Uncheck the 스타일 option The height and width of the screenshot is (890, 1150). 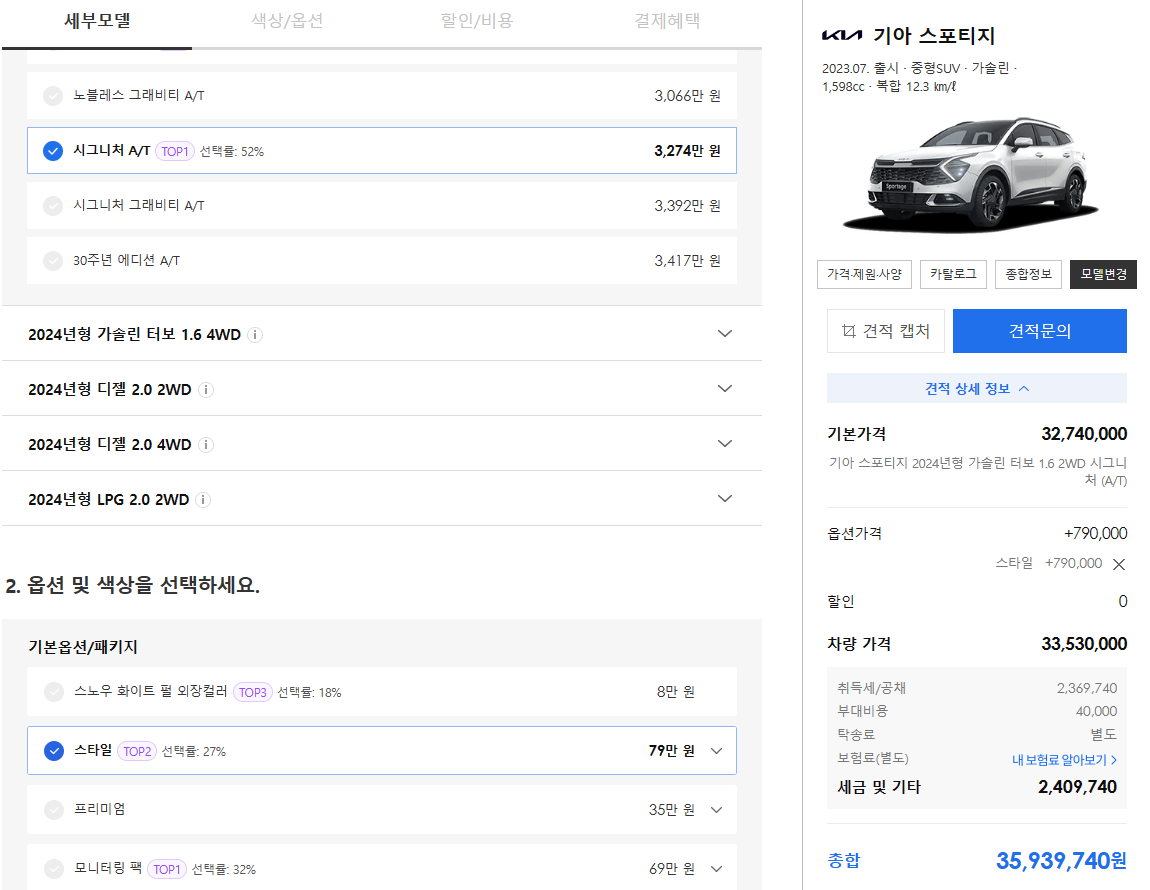[54, 751]
